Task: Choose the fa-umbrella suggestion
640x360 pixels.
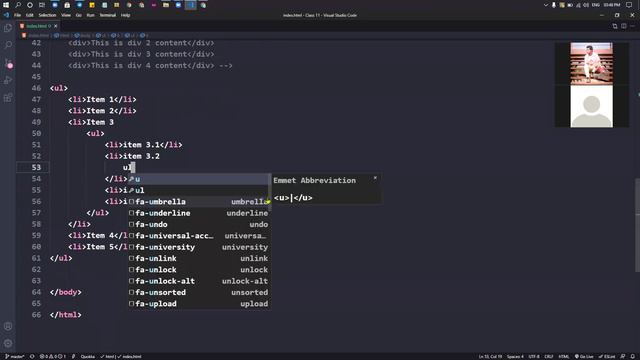Action: pyautogui.click(x=198, y=202)
